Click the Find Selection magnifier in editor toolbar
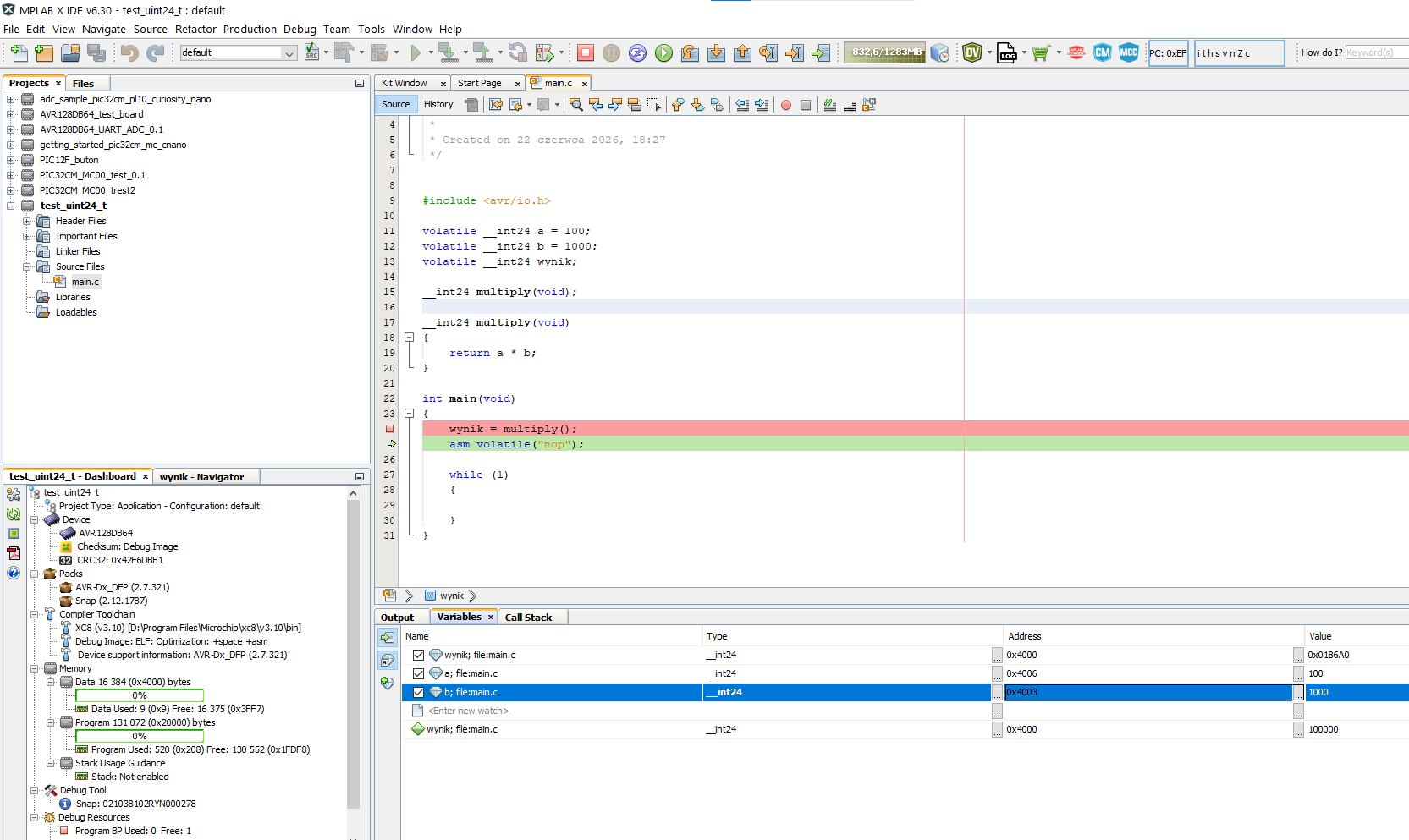This screenshot has height=840, width=1409. 576,105
